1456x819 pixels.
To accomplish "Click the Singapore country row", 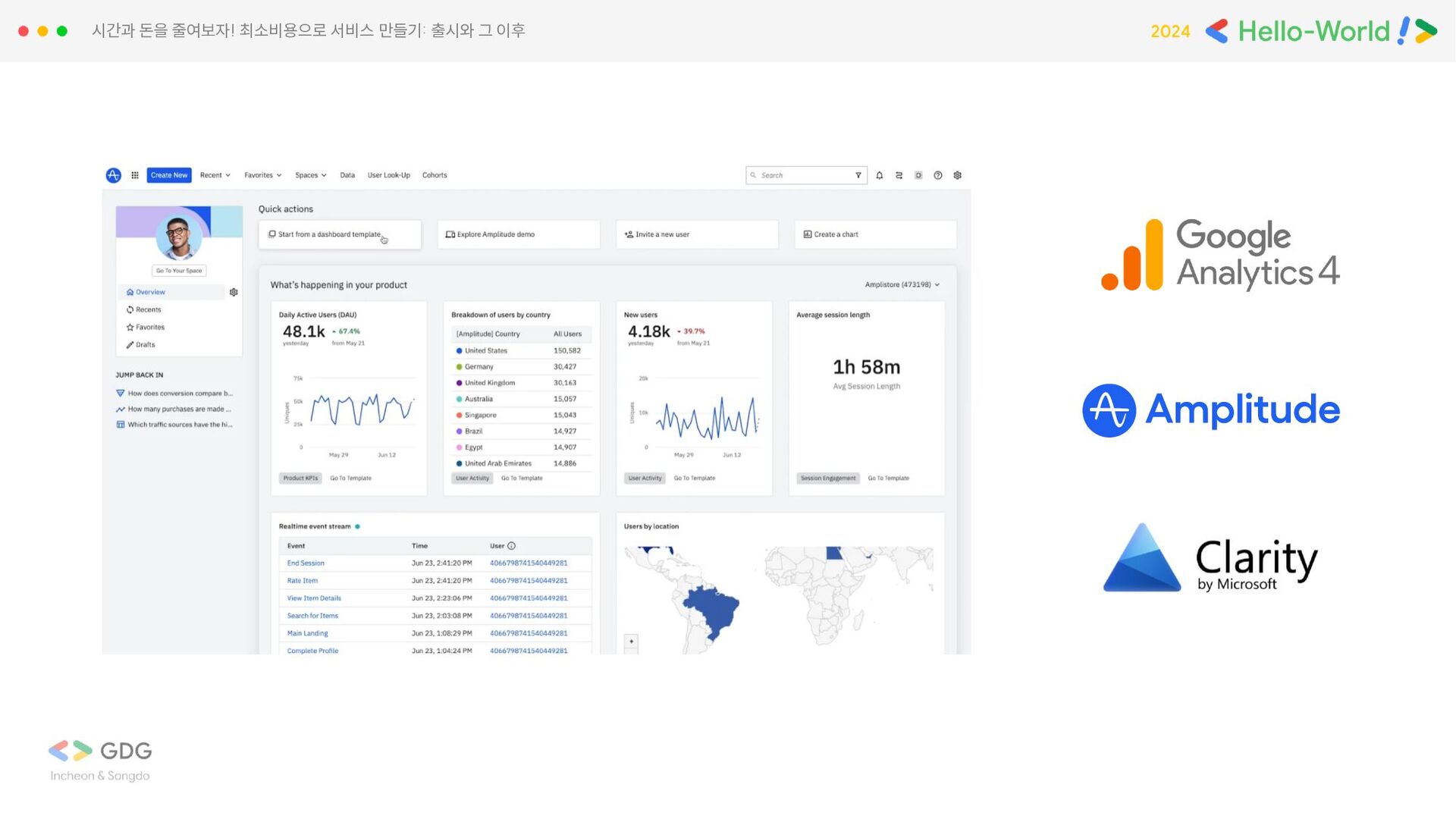I will pyautogui.click(x=522, y=416).
